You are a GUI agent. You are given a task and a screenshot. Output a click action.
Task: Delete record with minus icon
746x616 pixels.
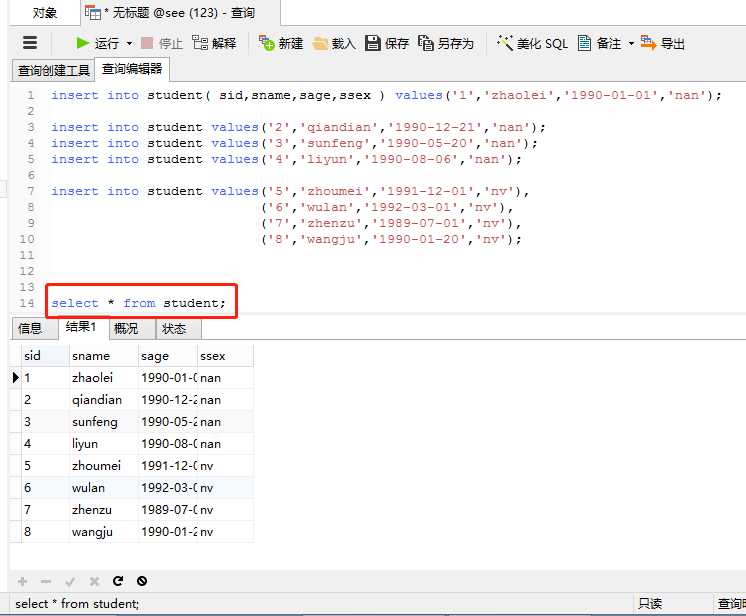46,581
